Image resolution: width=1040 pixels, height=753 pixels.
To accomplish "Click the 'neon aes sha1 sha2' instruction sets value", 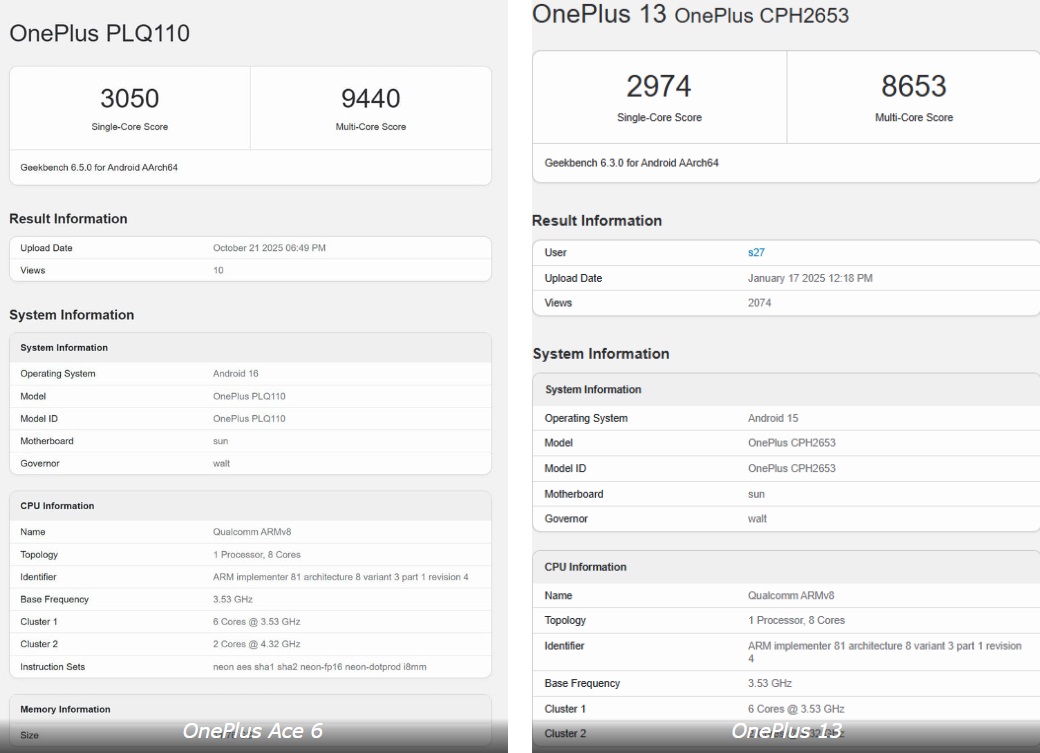I will 320,667.
